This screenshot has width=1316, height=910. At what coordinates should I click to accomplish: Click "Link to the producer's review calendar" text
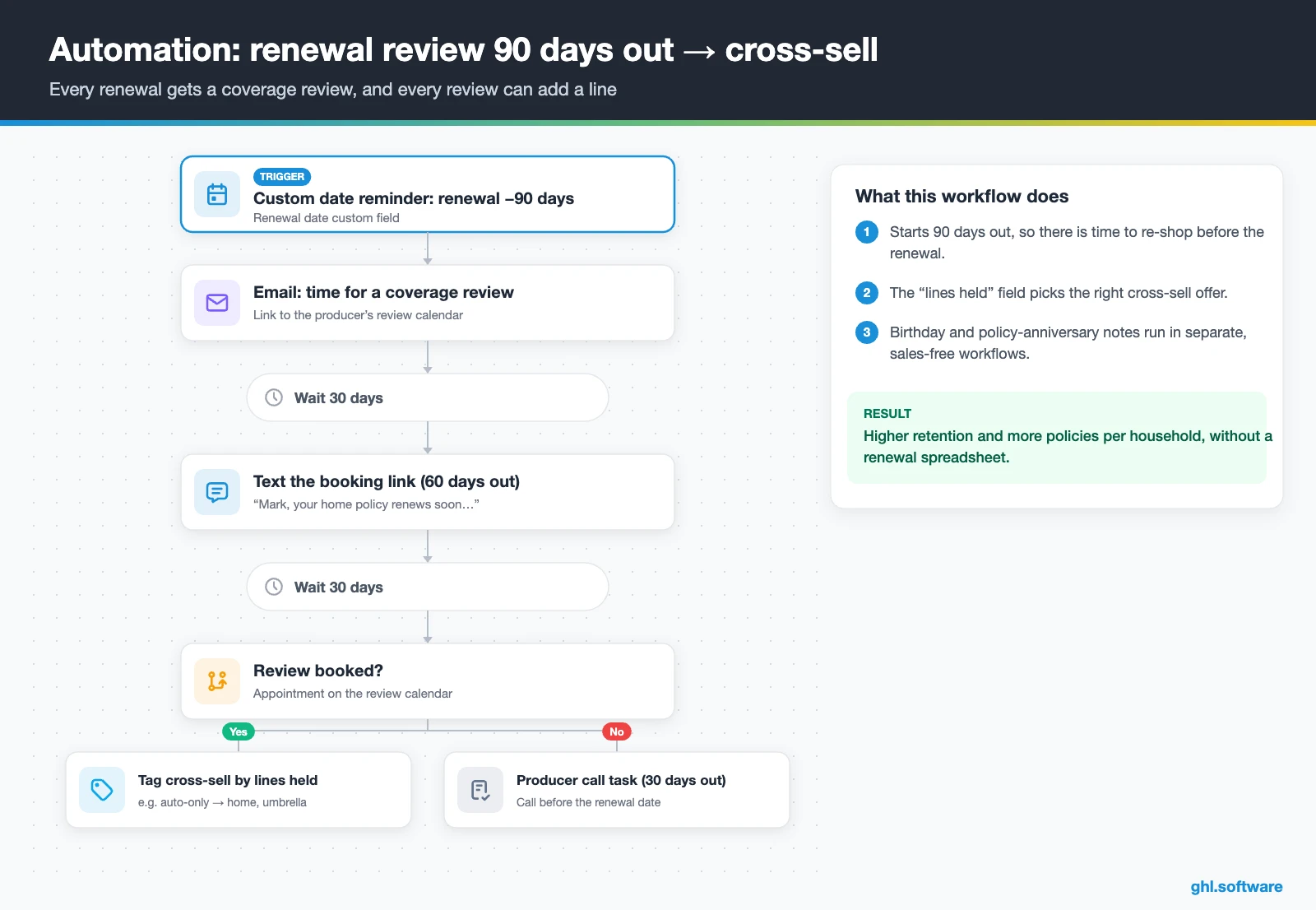358,315
